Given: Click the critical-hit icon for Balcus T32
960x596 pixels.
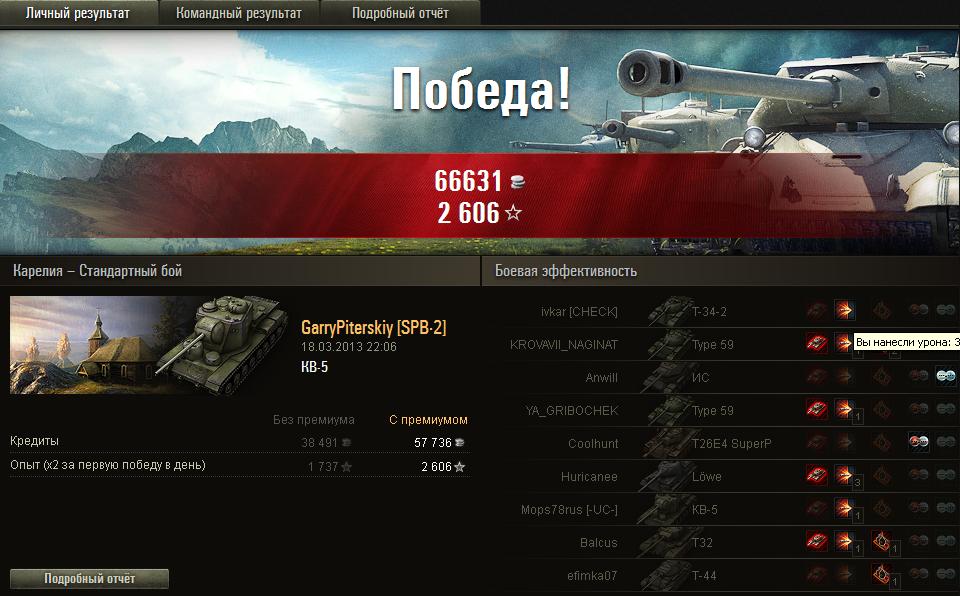Looking at the screenshot, I should pyautogui.click(x=881, y=541).
